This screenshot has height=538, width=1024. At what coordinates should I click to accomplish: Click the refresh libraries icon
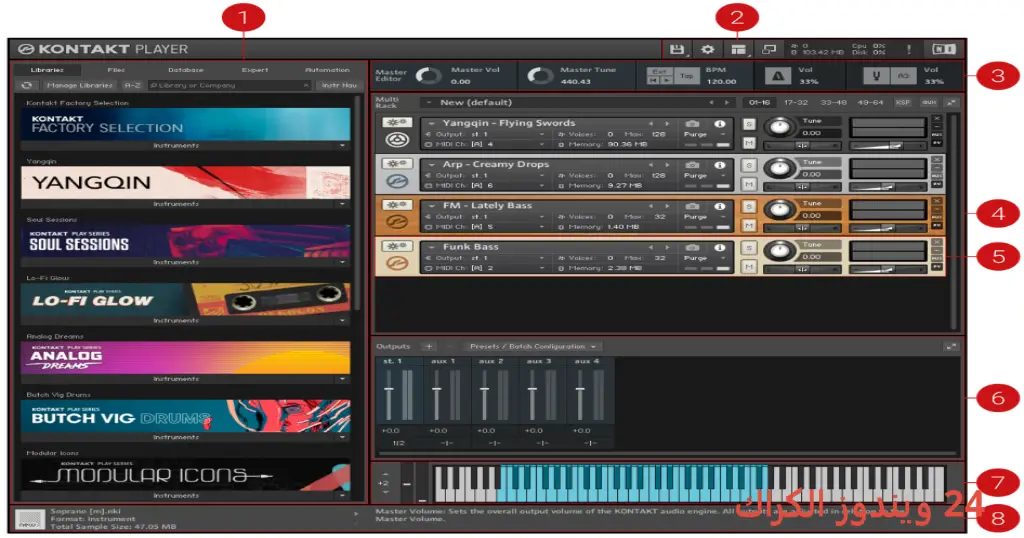27,86
